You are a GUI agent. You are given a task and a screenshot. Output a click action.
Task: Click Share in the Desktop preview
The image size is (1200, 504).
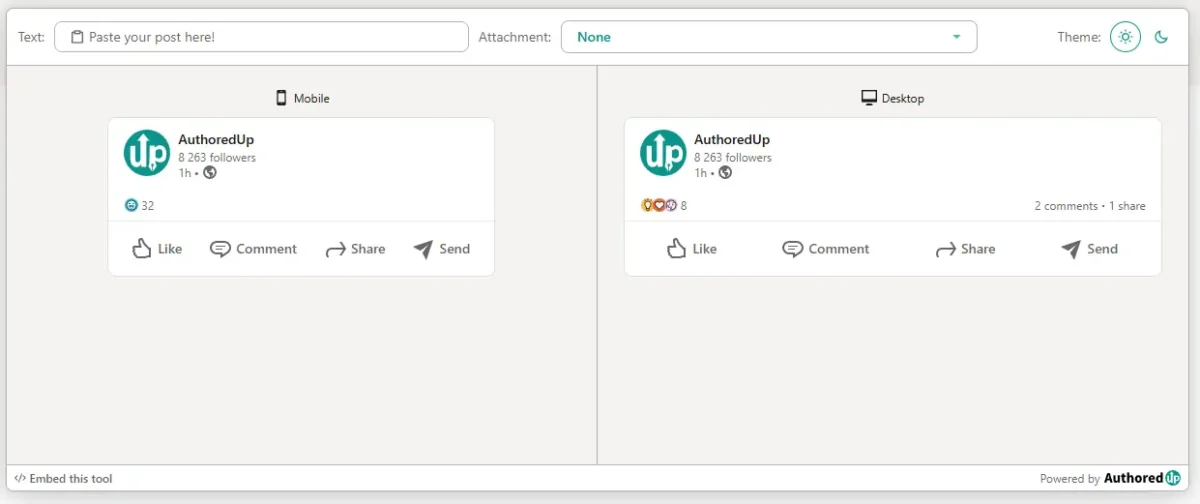[965, 249]
